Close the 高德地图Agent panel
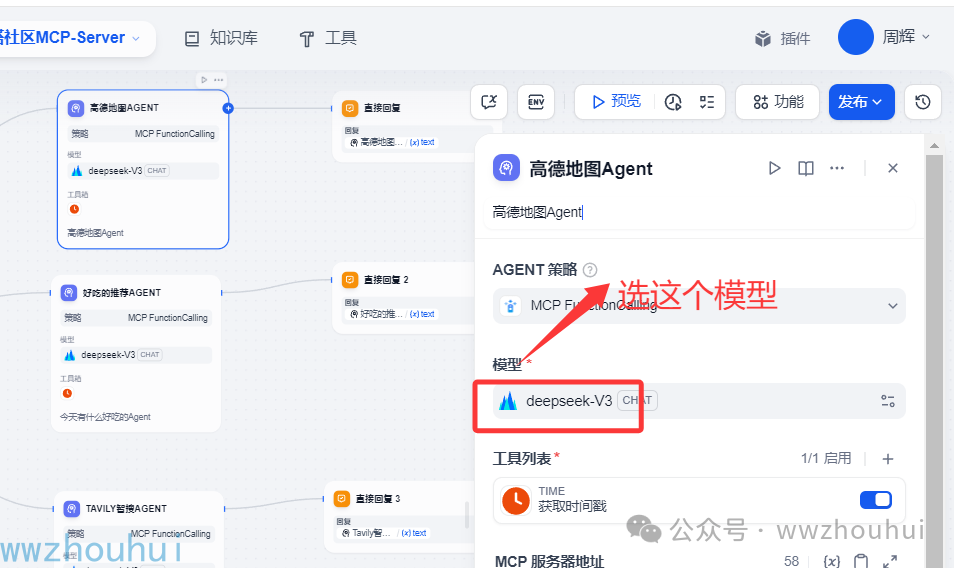Image resolution: width=954 pixels, height=568 pixels. click(893, 168)
